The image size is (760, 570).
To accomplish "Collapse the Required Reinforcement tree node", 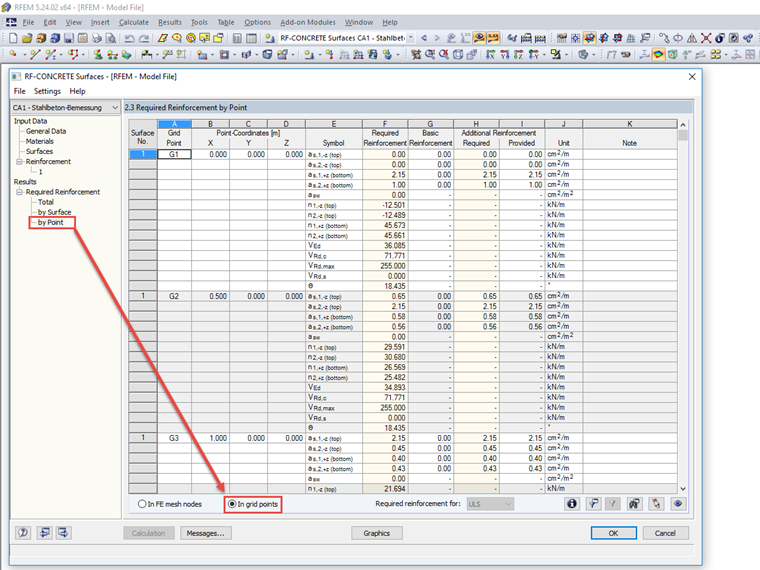I will click(x=19, y=192).
